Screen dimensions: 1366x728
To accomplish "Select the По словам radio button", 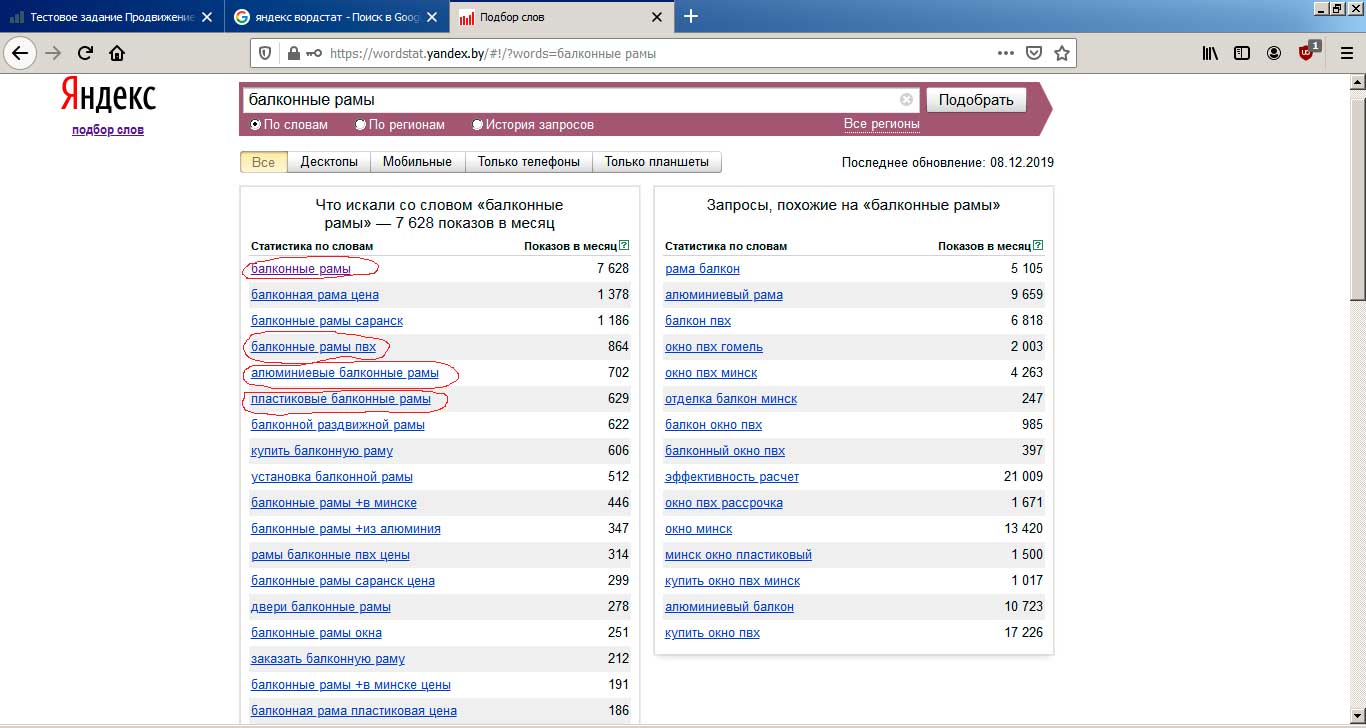I will pyautogui.click(x=256, y=125).
